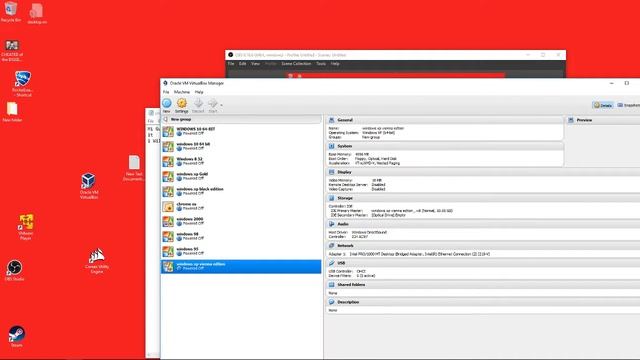The width and height of the screenshot is (640, 360).
Task: Select the windows 10 64 bit VM
Action: pyautogui.click(x=241, y=146)
